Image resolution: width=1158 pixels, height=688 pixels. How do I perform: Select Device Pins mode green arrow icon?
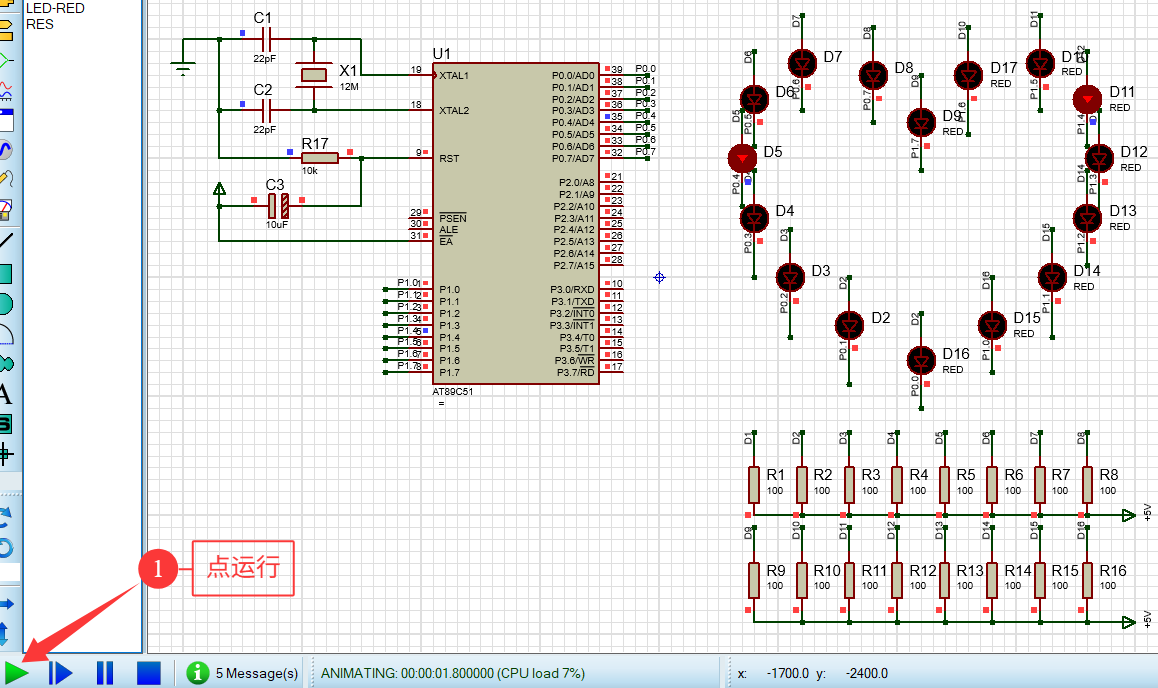(5, 60)
